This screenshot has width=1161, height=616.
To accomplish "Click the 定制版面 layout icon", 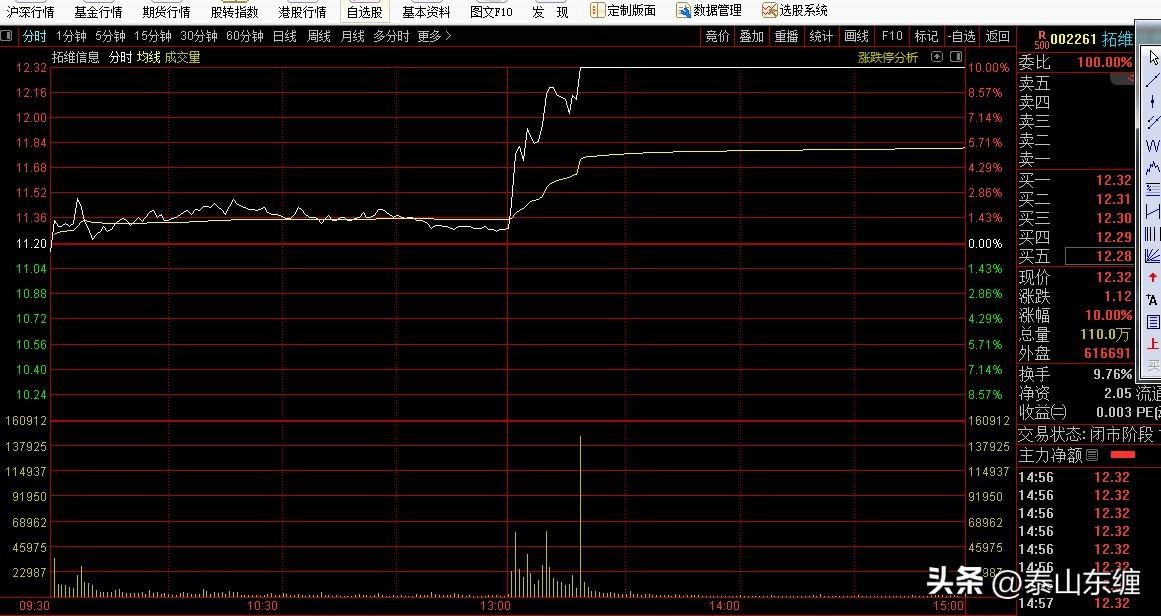I will pyautogui.click(x=598, y=10).
